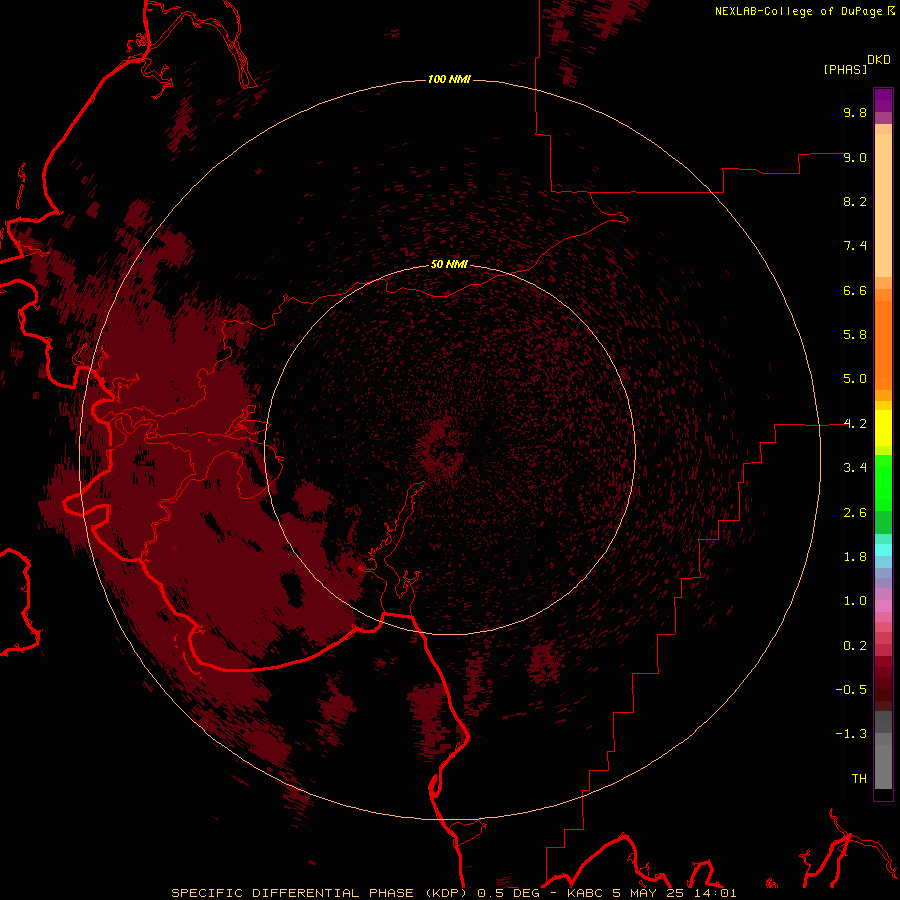Click the 8.2 value on color scale
Viewport: 900px width, 900px height.
tap(855, 201)
